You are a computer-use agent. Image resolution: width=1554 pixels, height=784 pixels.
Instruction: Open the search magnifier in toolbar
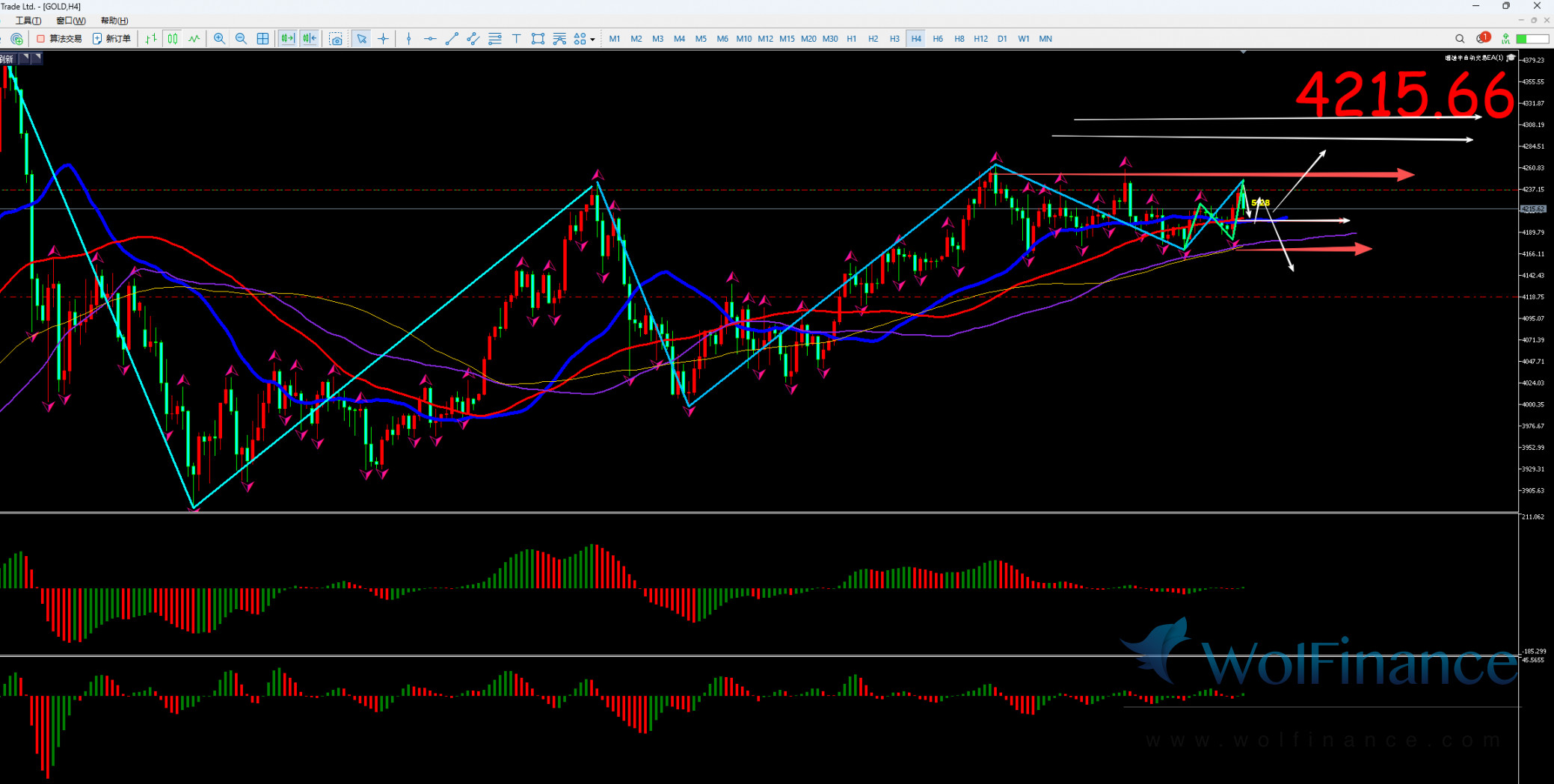coord(1459,39)
